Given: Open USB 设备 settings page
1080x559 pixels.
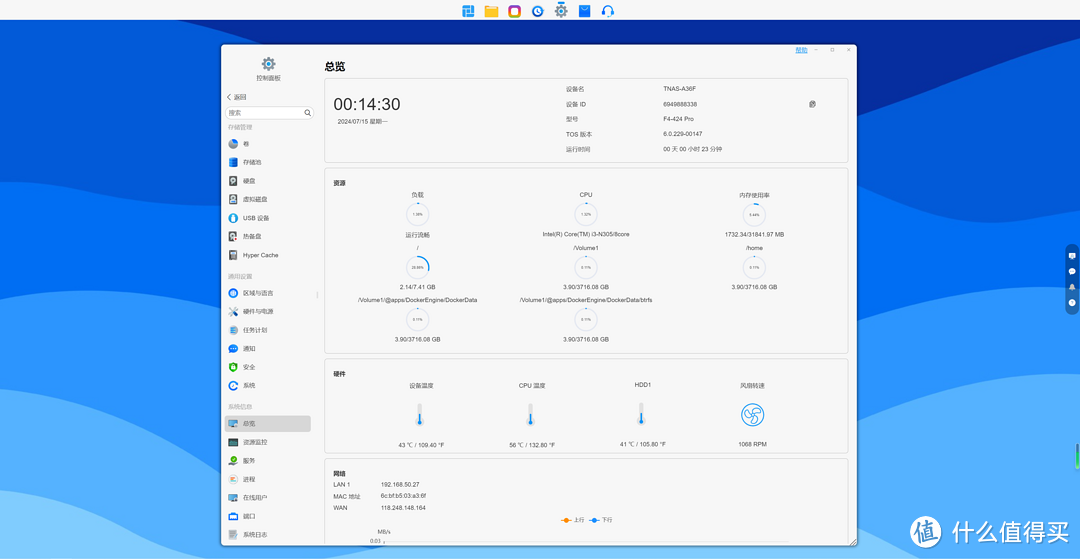Looking at the screenshot, I should pyautogui.click(x=255, y=218).
